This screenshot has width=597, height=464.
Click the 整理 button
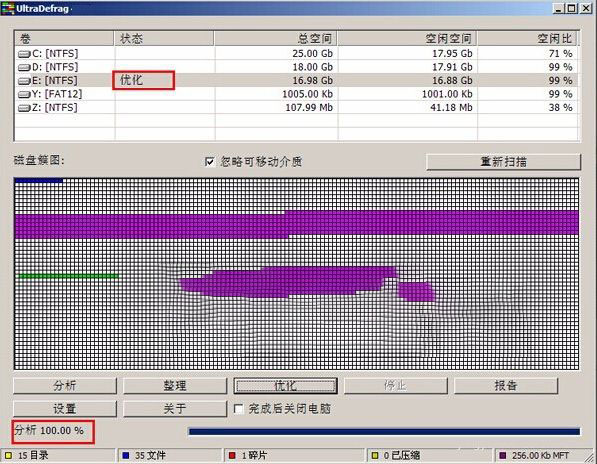coord(175,386)
